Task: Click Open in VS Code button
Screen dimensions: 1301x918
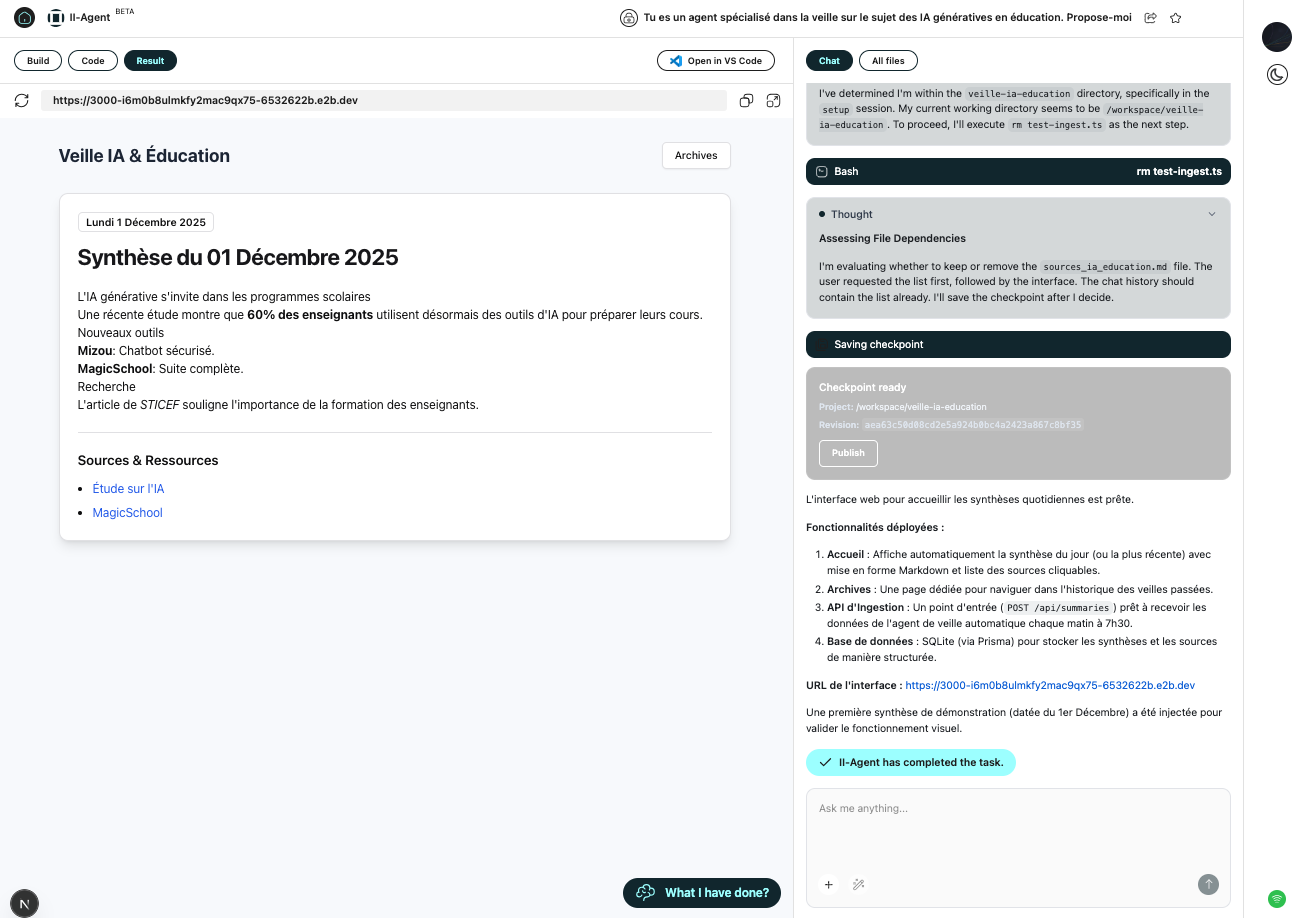Action: [715, 61]
